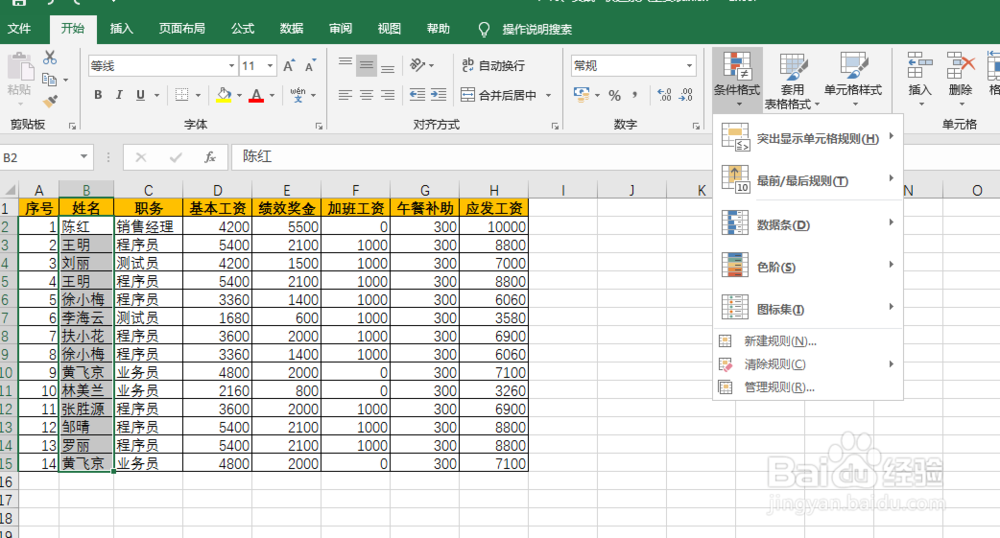Click the Borders icon
1000x538 pixels.
(x=182, y=95)
